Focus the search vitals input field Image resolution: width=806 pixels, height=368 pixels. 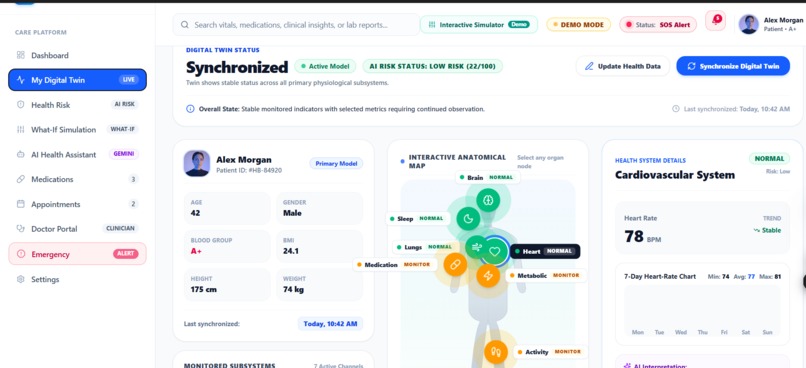coord(296,25)
